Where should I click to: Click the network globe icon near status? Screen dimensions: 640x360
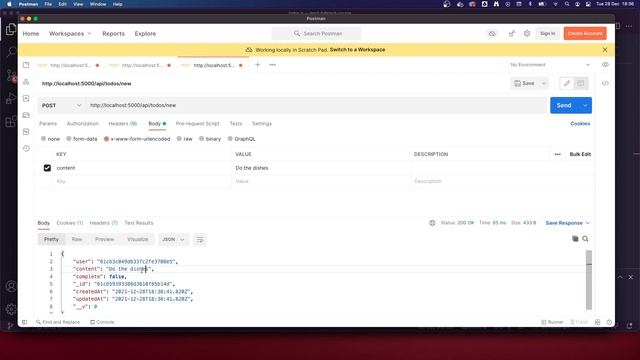coord(432,223)
